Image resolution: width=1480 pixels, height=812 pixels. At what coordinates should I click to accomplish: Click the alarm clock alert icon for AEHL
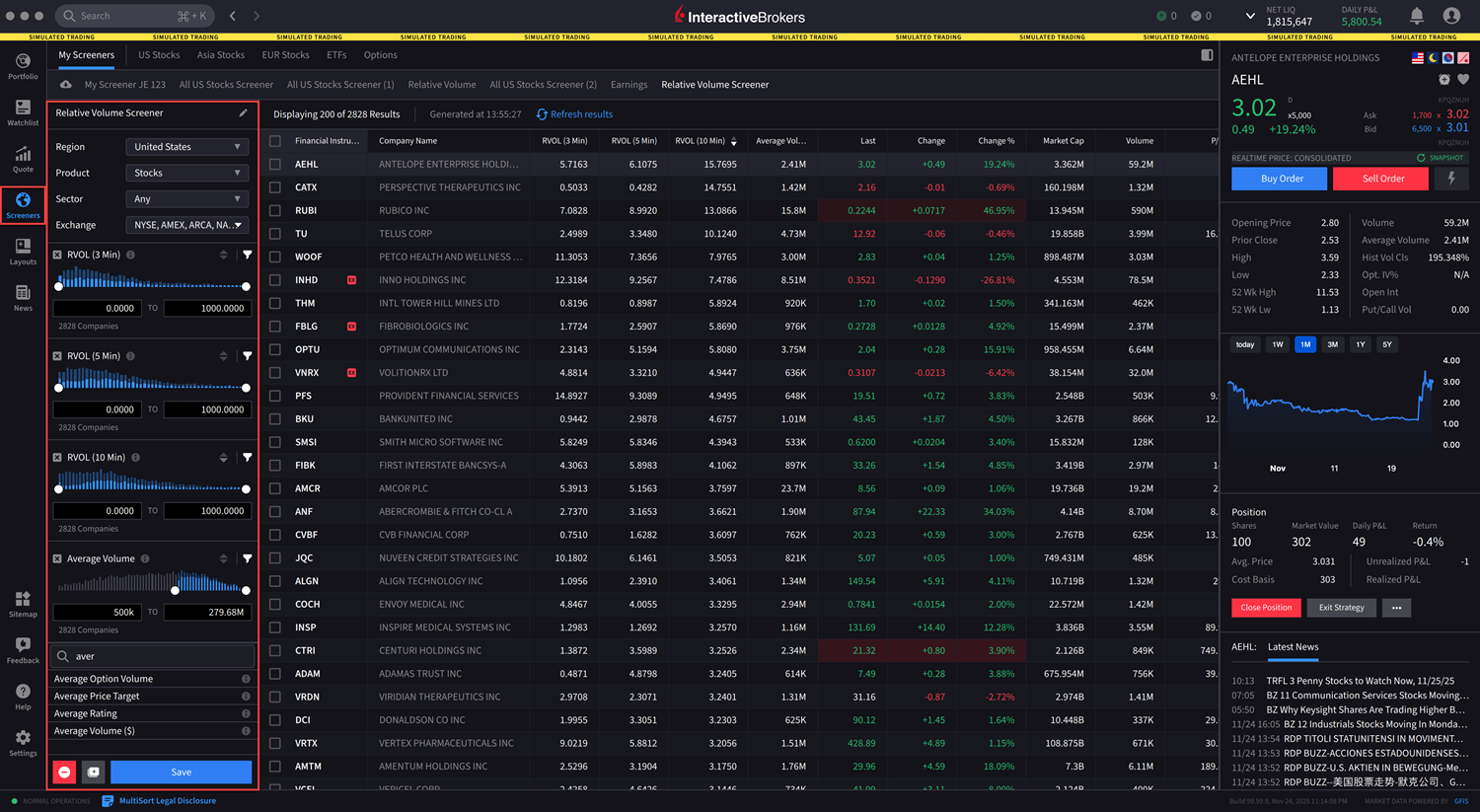point(1444,80)
